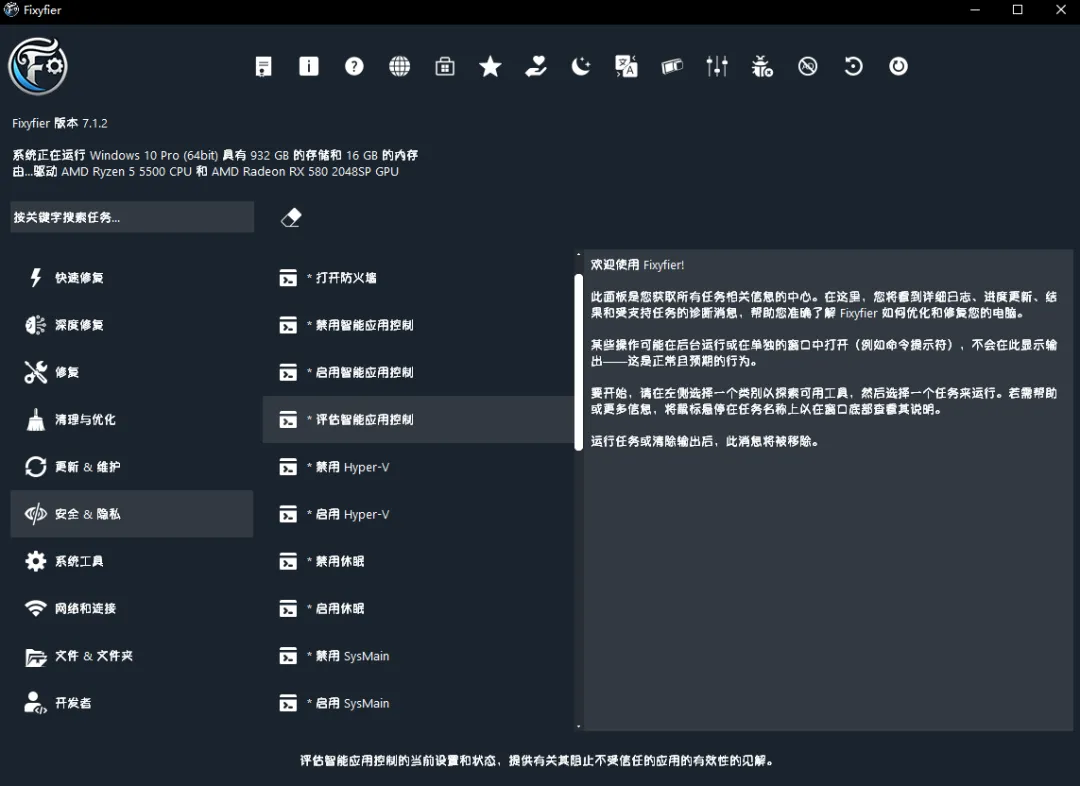
Task: Open the 网络和连接 category
Action: (132, 608)
